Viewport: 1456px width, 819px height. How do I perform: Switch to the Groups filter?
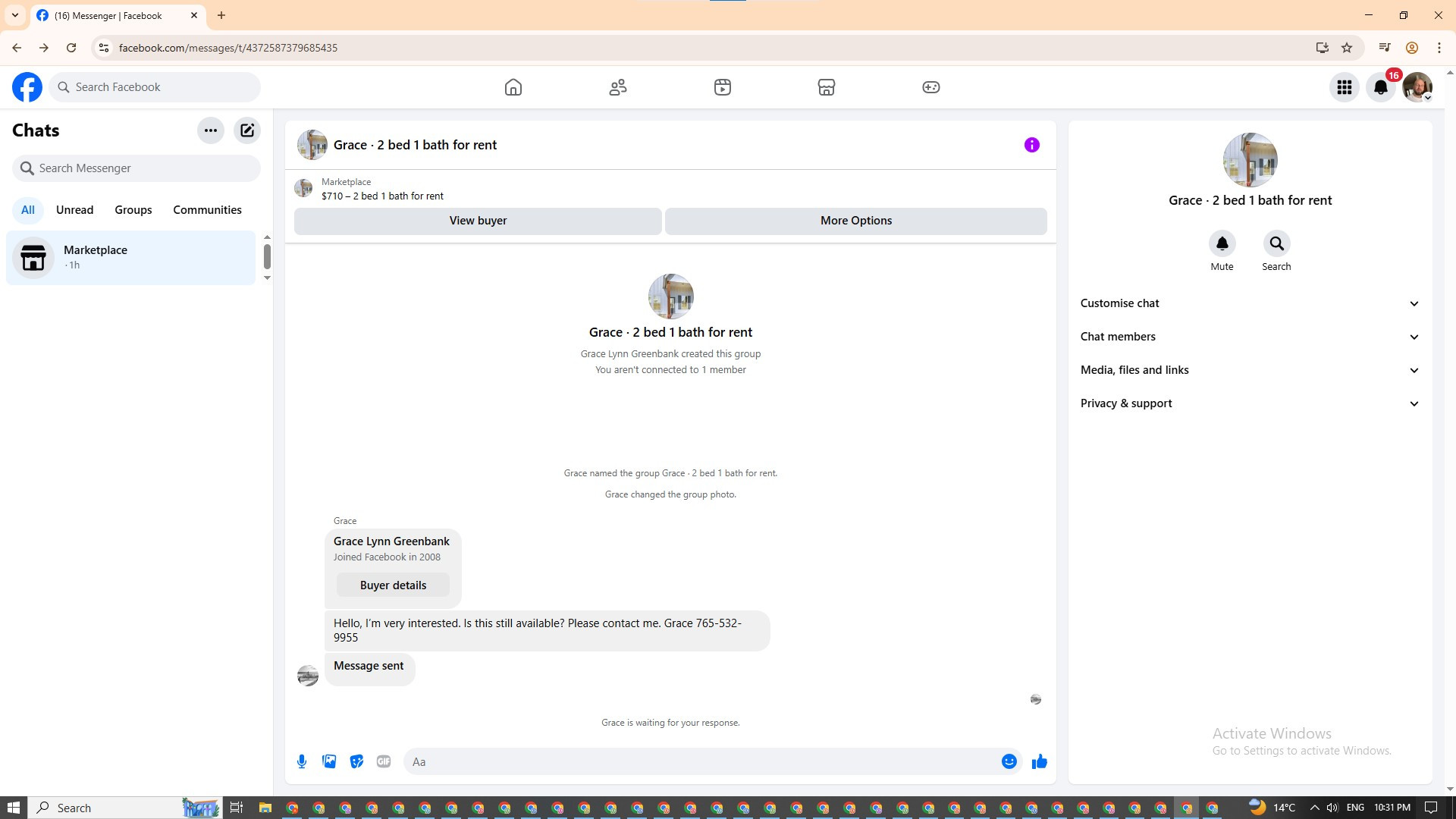click(133, 210)
